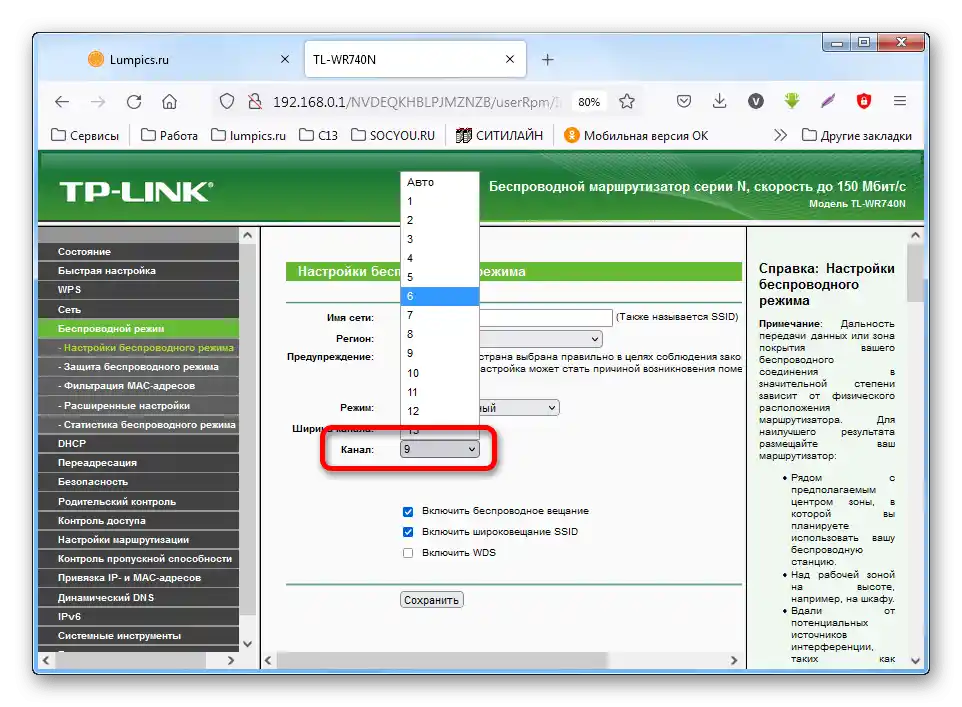Open the SOCYOU.RU bookmark folder

tap(393, 136)
